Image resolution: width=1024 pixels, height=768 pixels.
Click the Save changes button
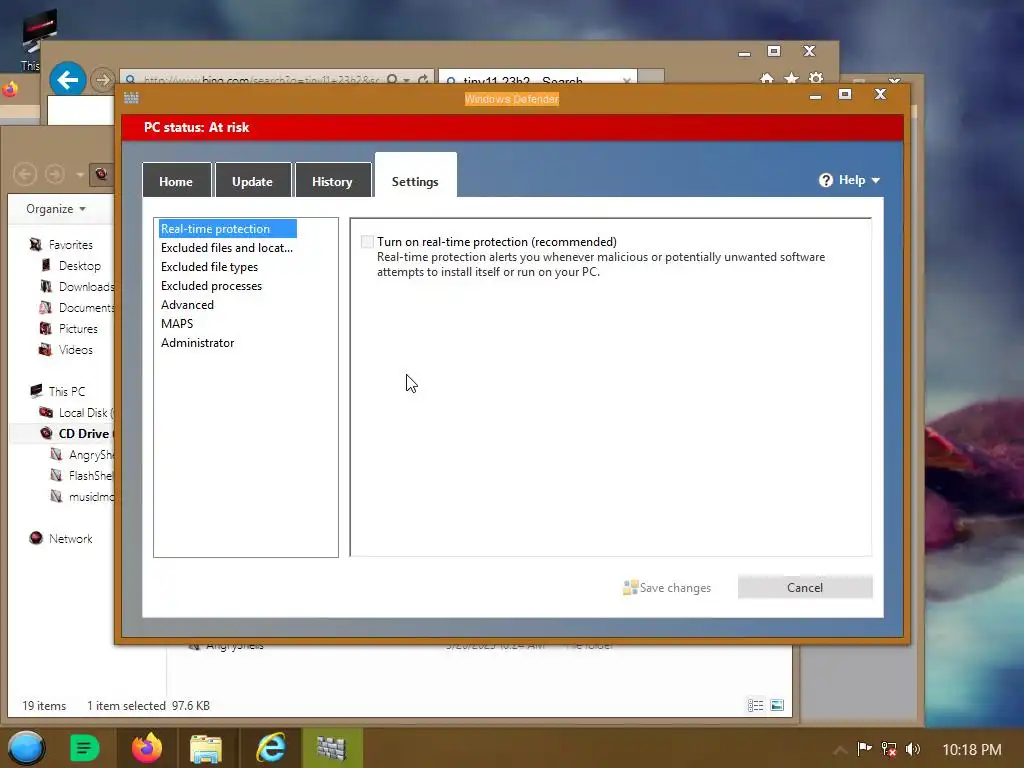coord(667,587)
